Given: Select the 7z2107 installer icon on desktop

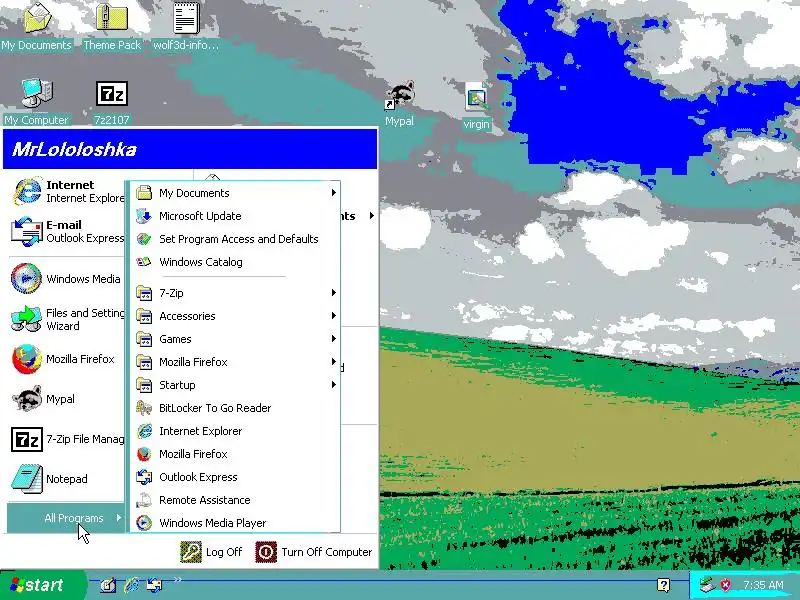Looking at the screenshot, I should click(112, 102).
